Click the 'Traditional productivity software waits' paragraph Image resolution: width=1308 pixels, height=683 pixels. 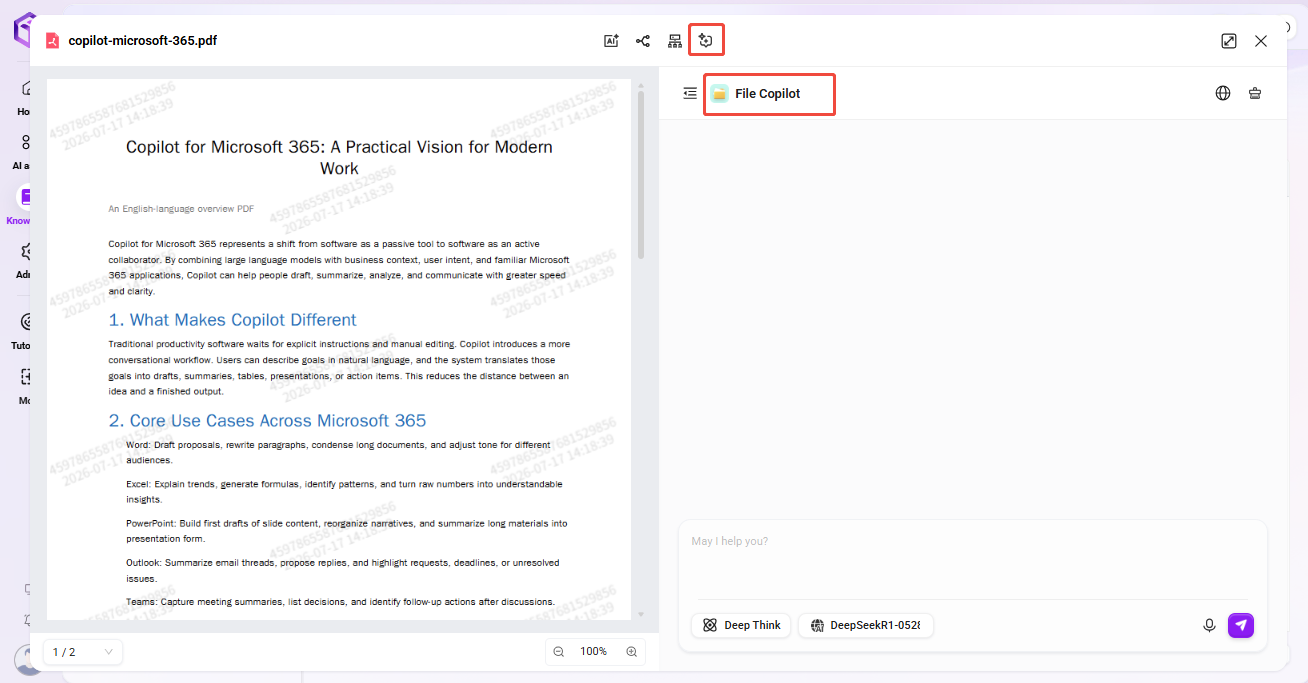(339, 367)
